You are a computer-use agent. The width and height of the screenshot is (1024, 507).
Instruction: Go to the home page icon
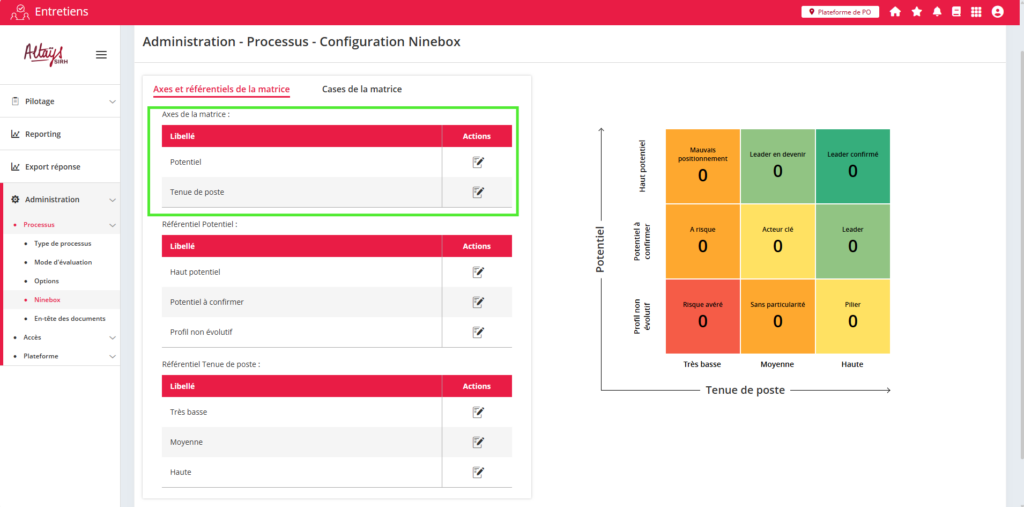[x=895, y=12]
